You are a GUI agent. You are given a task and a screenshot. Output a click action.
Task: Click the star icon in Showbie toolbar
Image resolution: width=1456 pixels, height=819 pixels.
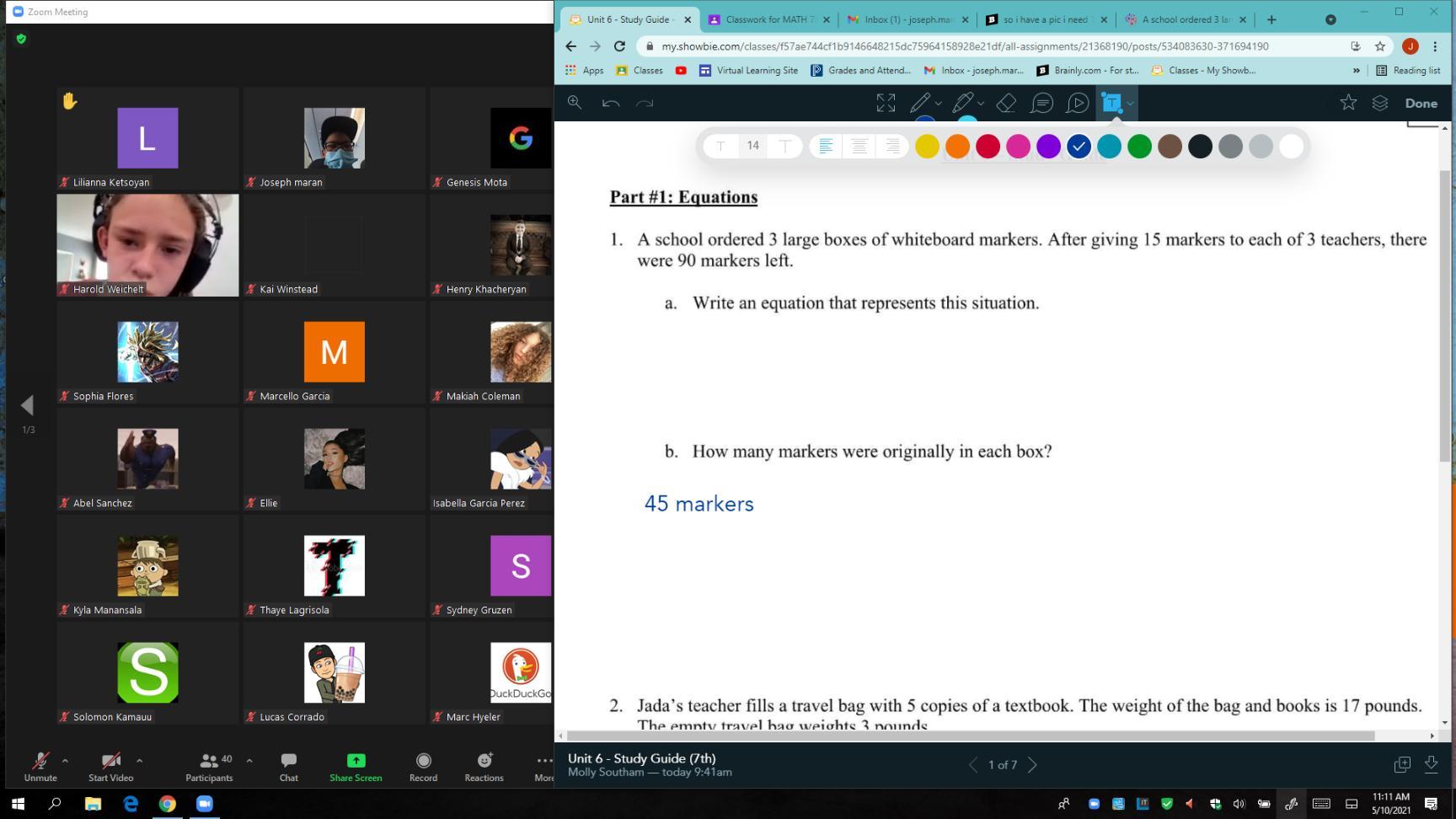pyautogui.click(x=1348, y=103)
